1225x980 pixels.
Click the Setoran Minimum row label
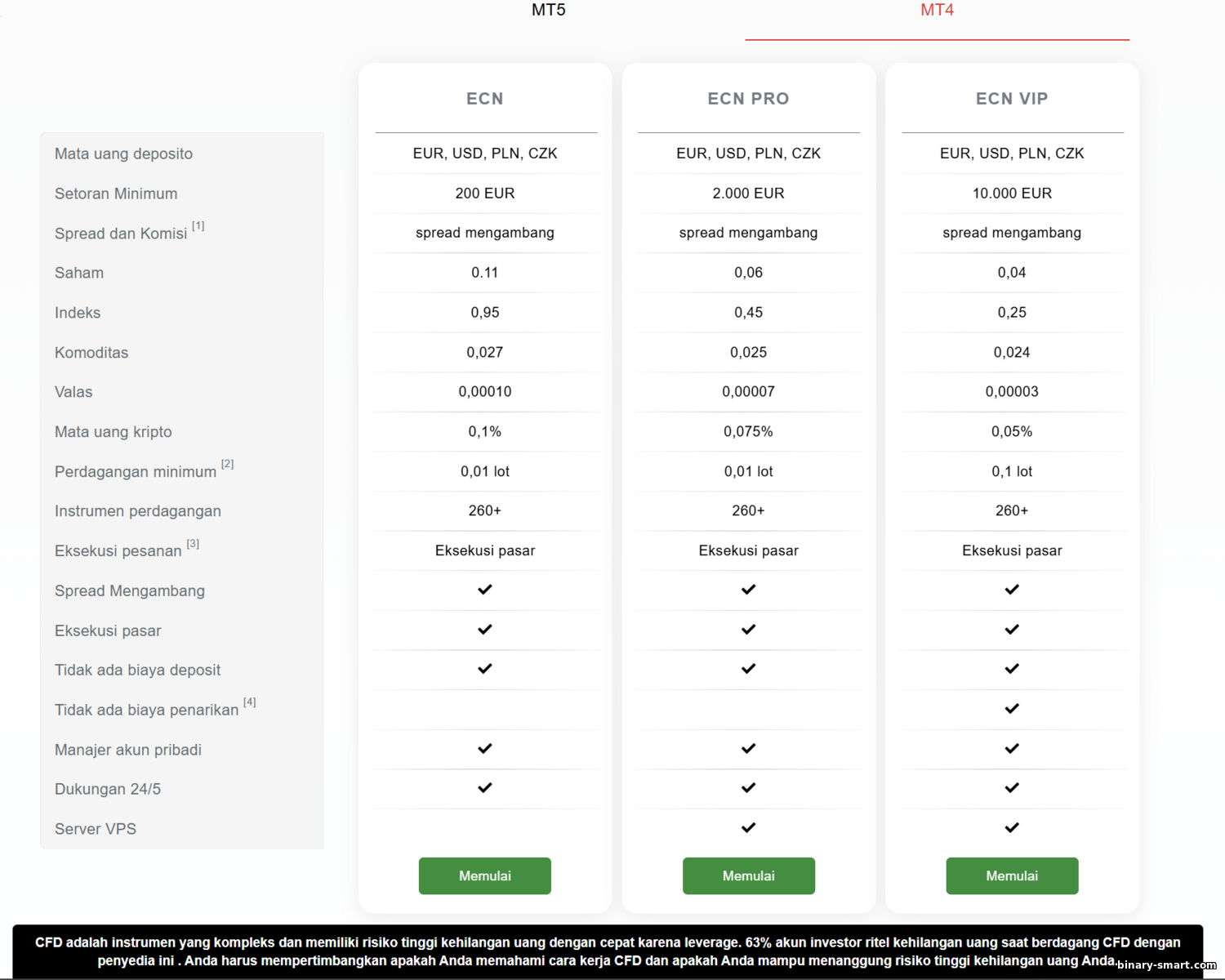tap(116, 194)
